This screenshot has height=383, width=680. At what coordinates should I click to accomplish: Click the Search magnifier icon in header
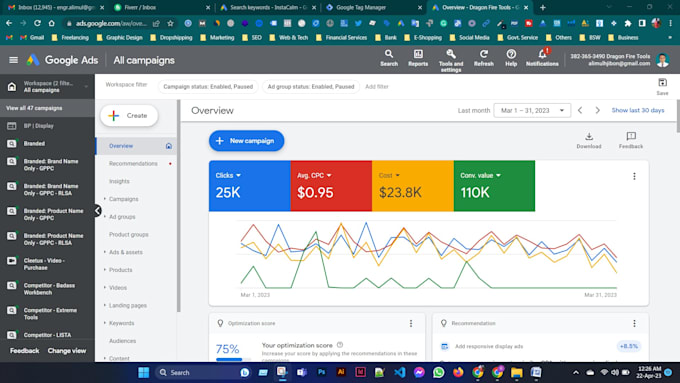coord(389,54)
